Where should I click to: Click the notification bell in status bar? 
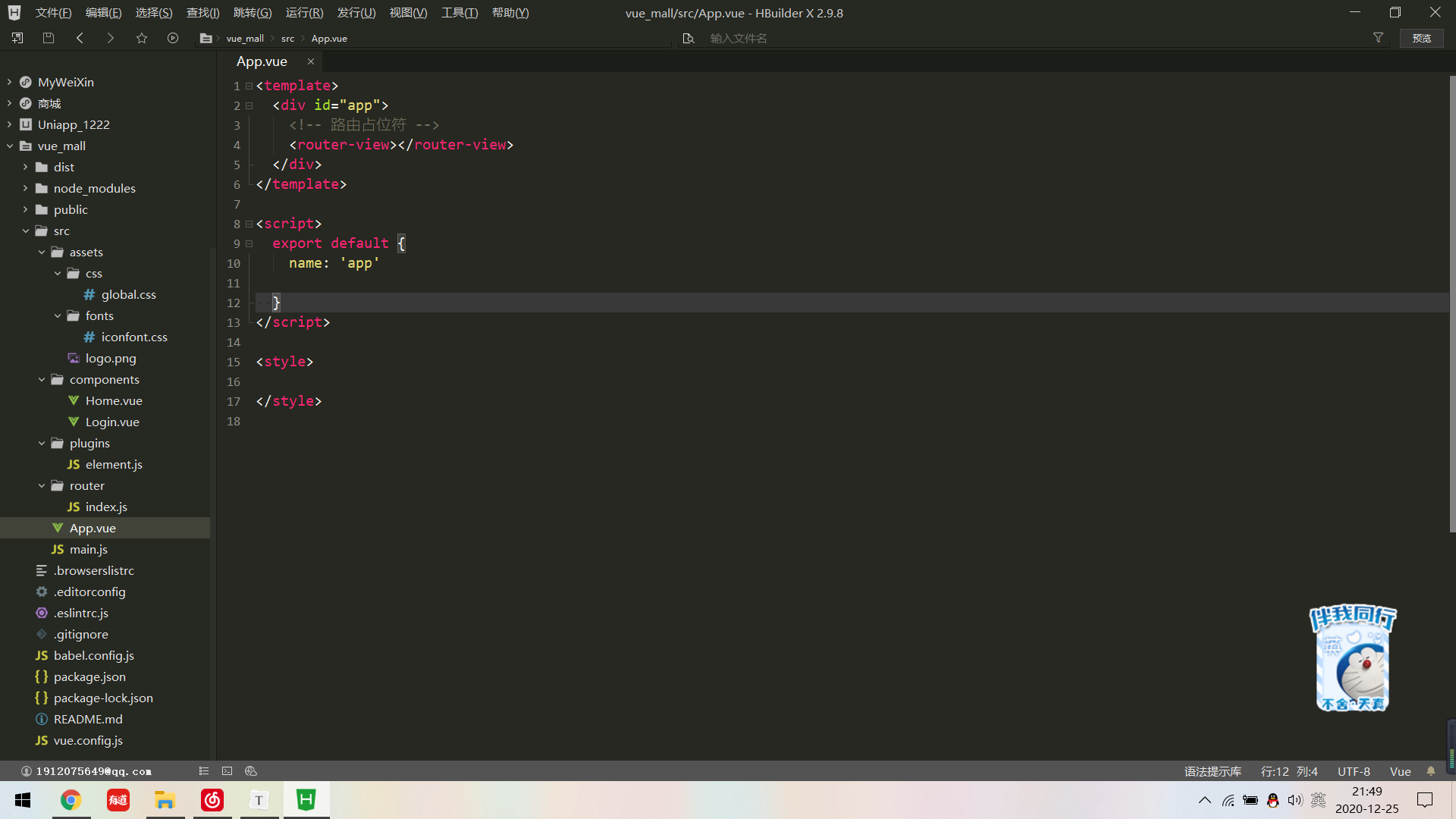coord(1431,771)
